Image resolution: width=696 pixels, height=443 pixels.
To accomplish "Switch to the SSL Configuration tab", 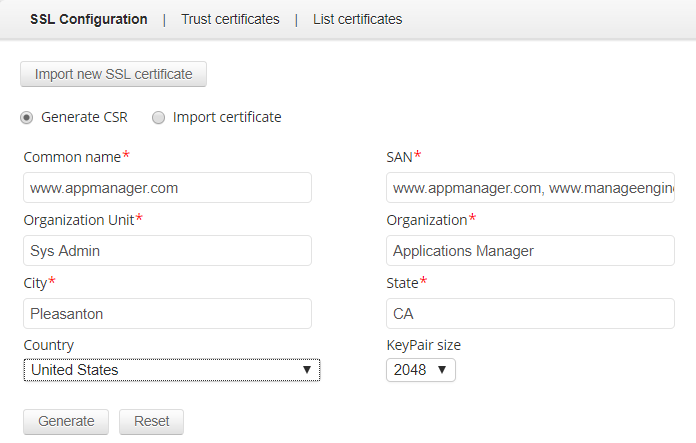I will pos(88,19).
